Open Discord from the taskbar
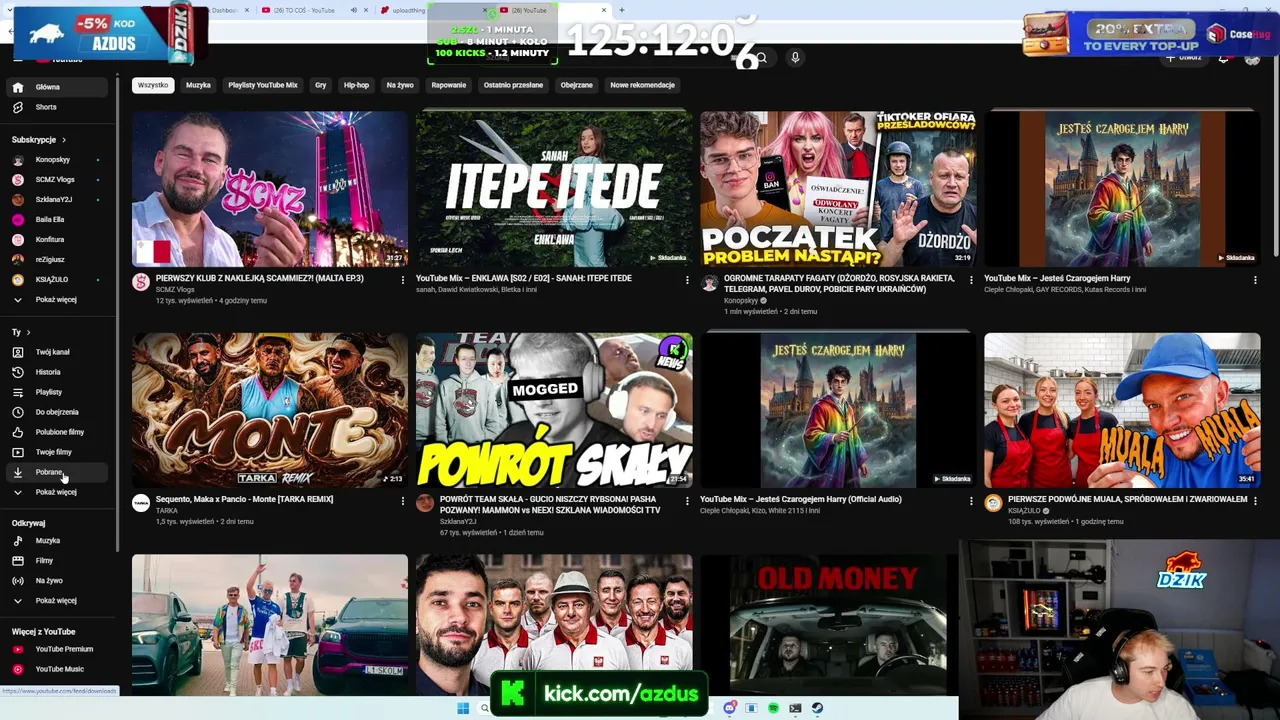 point(730,709)
